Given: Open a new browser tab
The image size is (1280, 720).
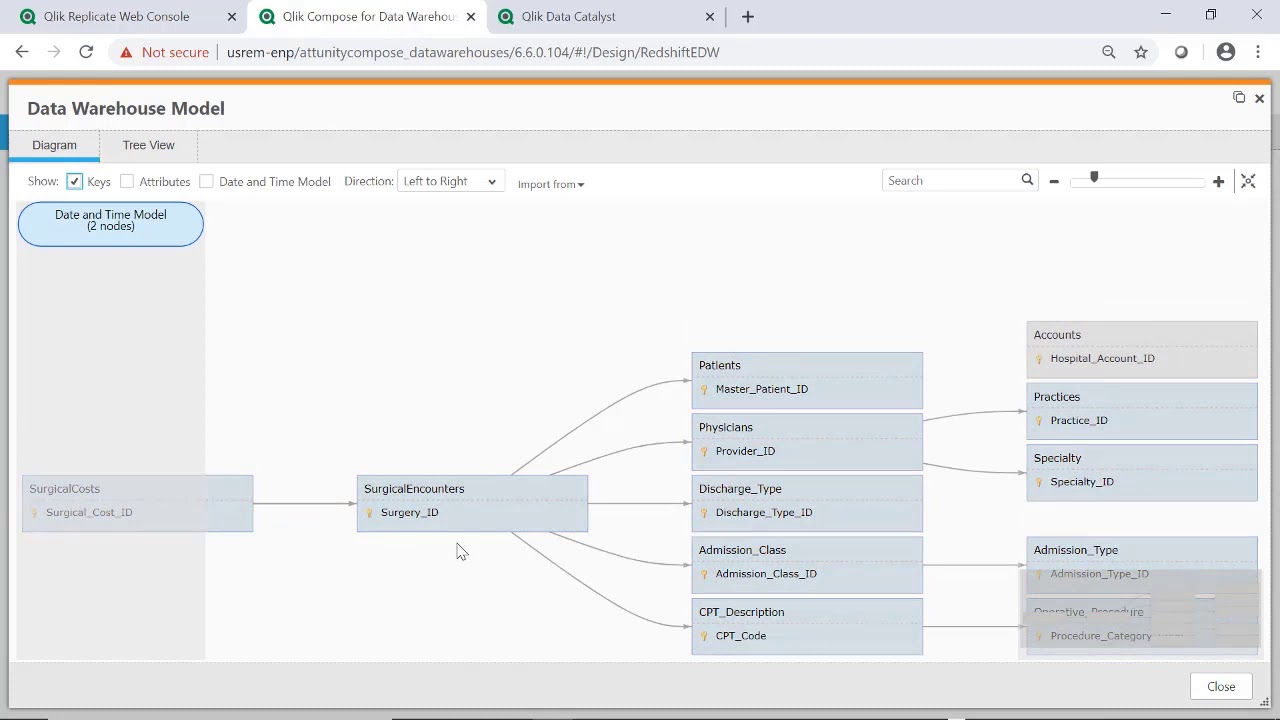Looking at the screenshot, I should [747, 17].
